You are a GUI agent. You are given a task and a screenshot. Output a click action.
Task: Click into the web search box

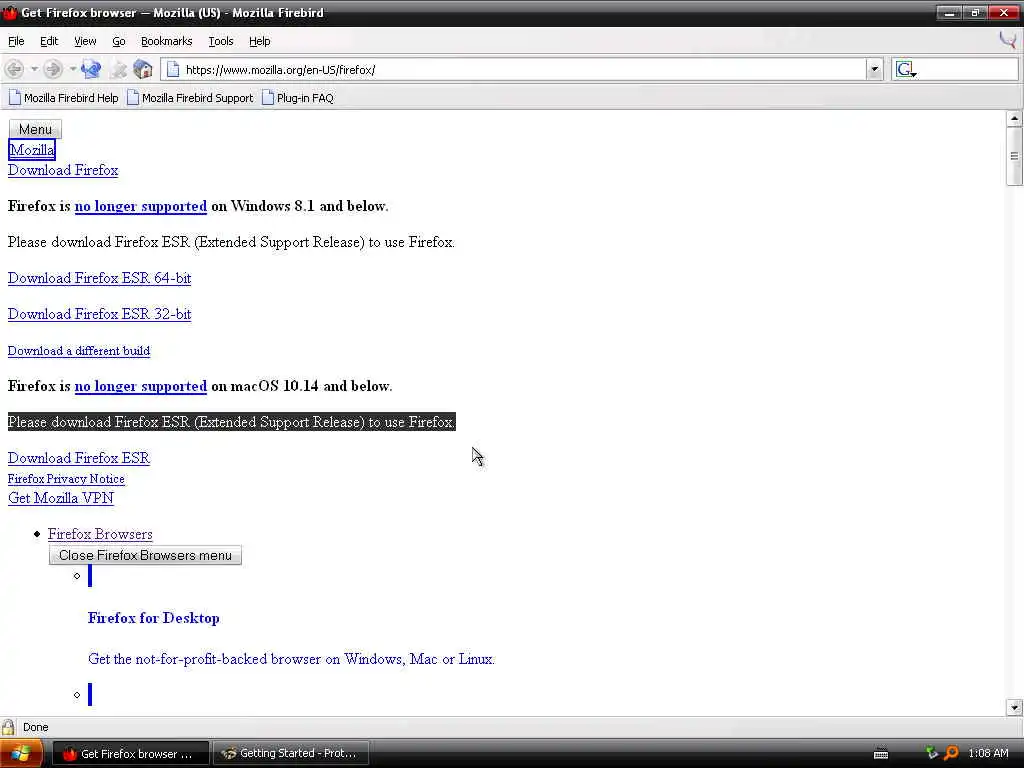[x=967, y=69]
